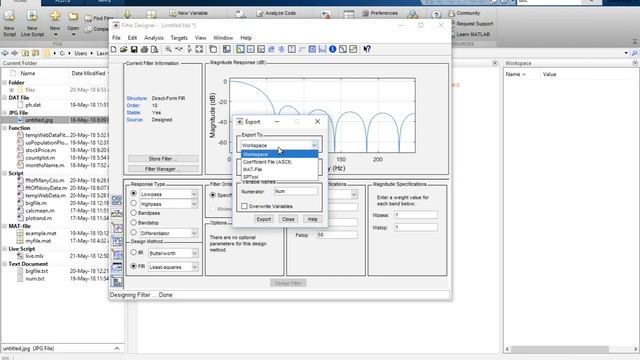Open Filter Designer File menu
This screenshot has width=640, height=360.
pos(116,38)
